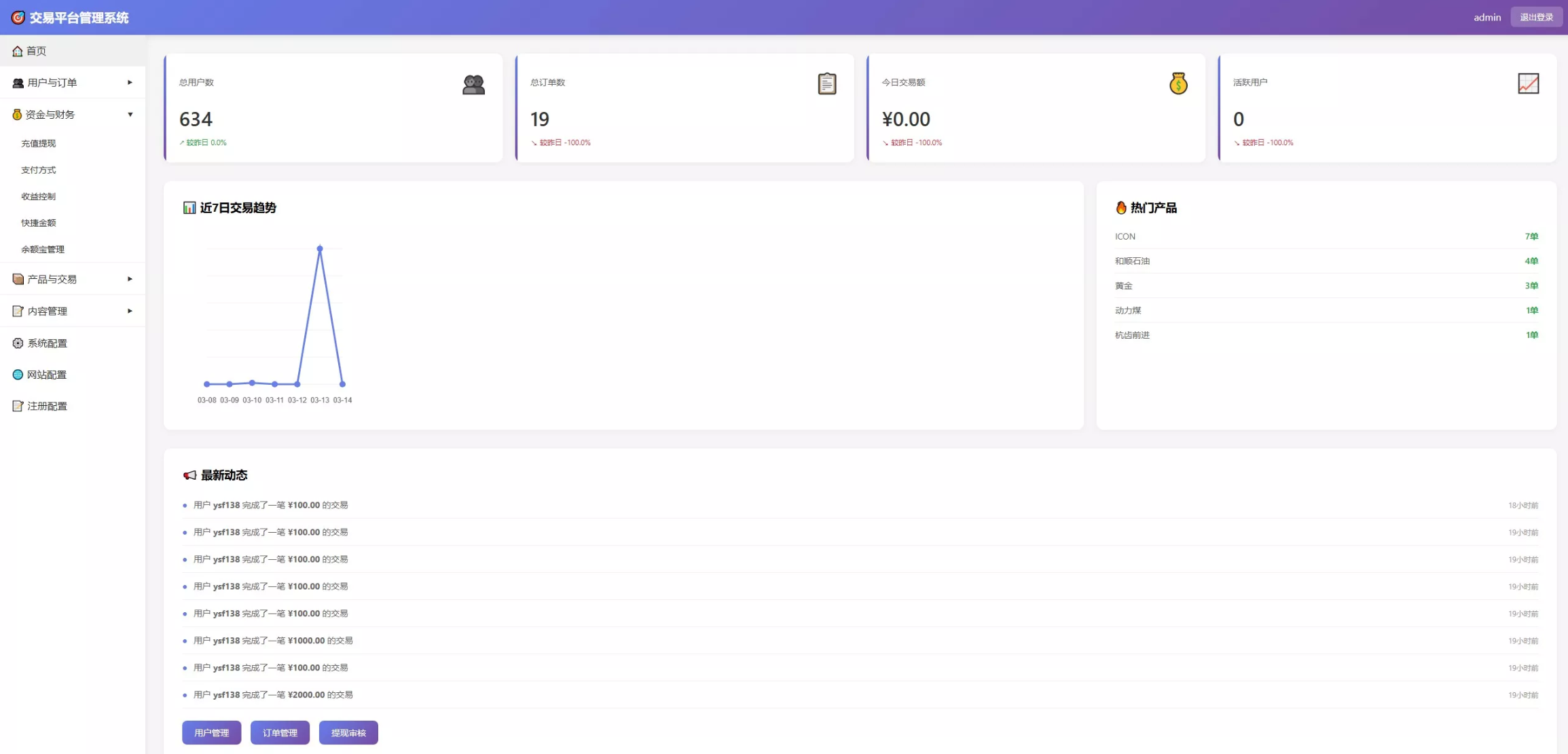
Task: Expand the 内容管理 menu arrow
Action: (130, 311)
